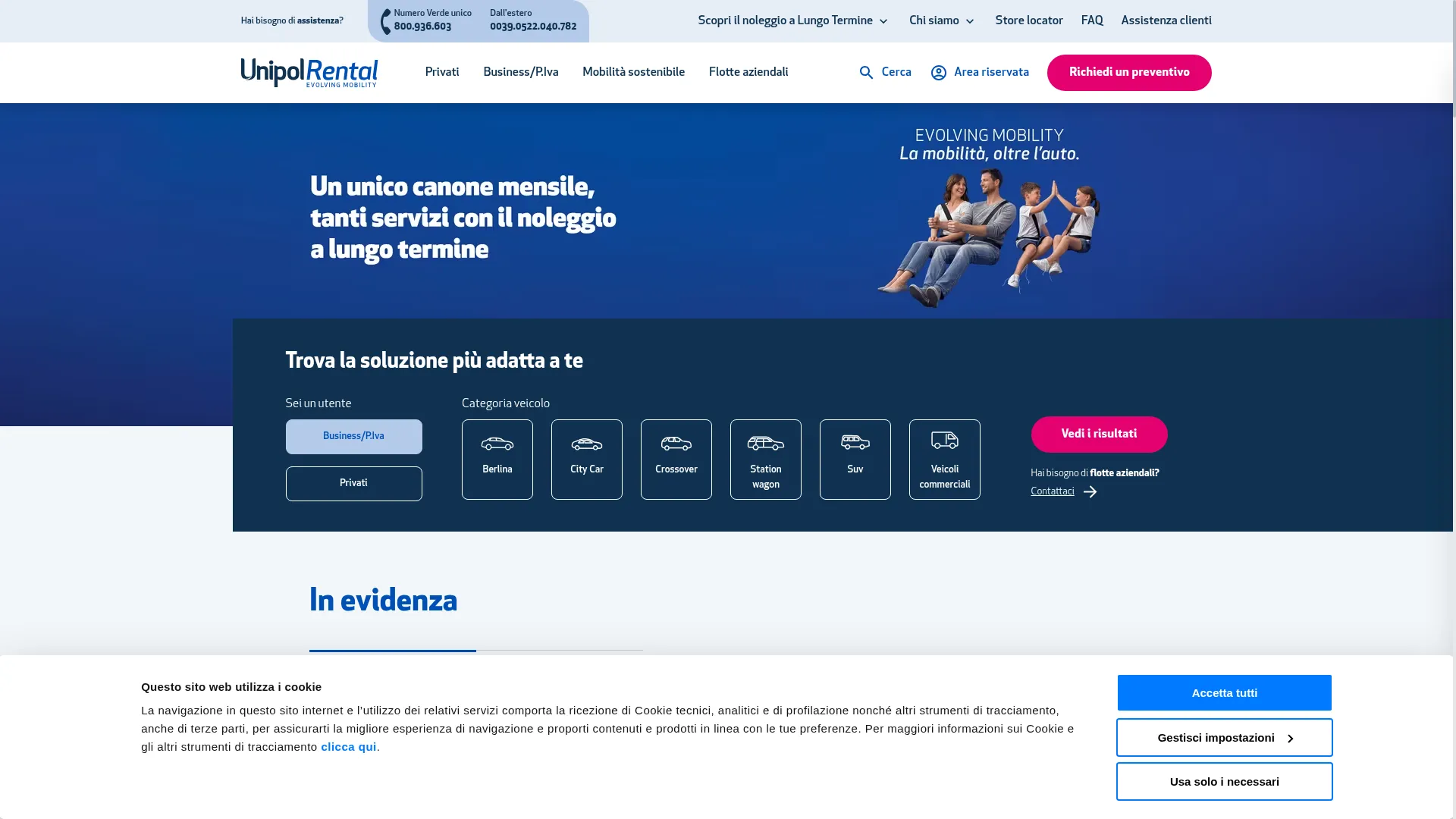Viewport: 1456px width, 819px height.
Task: Accept all cookies with Accetta tutti
Action: pyautogui.click(x=1225, y=693)
